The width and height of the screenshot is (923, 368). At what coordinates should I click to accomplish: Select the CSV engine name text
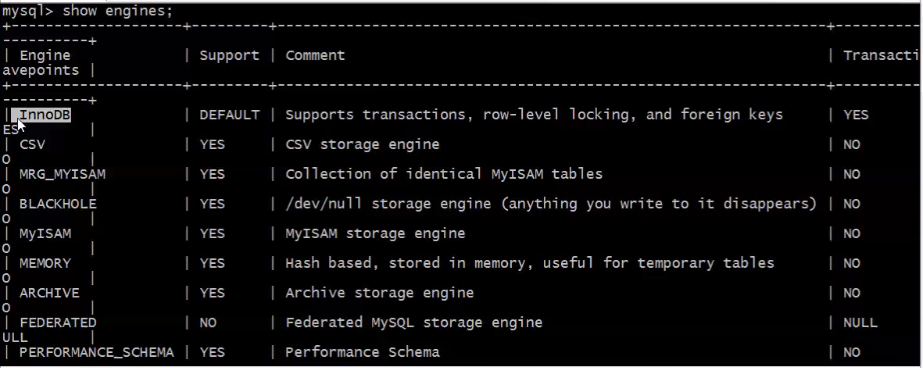tap(32, 144)
